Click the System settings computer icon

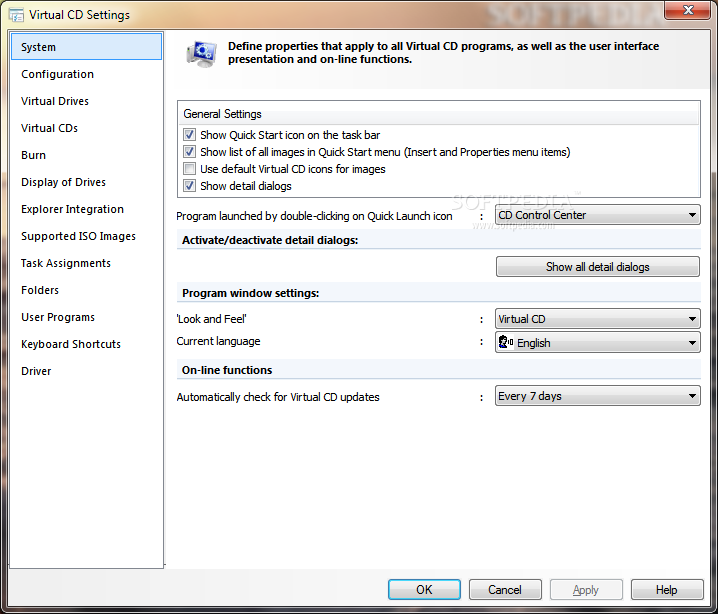pyautogui.click(x=201, y=54)
